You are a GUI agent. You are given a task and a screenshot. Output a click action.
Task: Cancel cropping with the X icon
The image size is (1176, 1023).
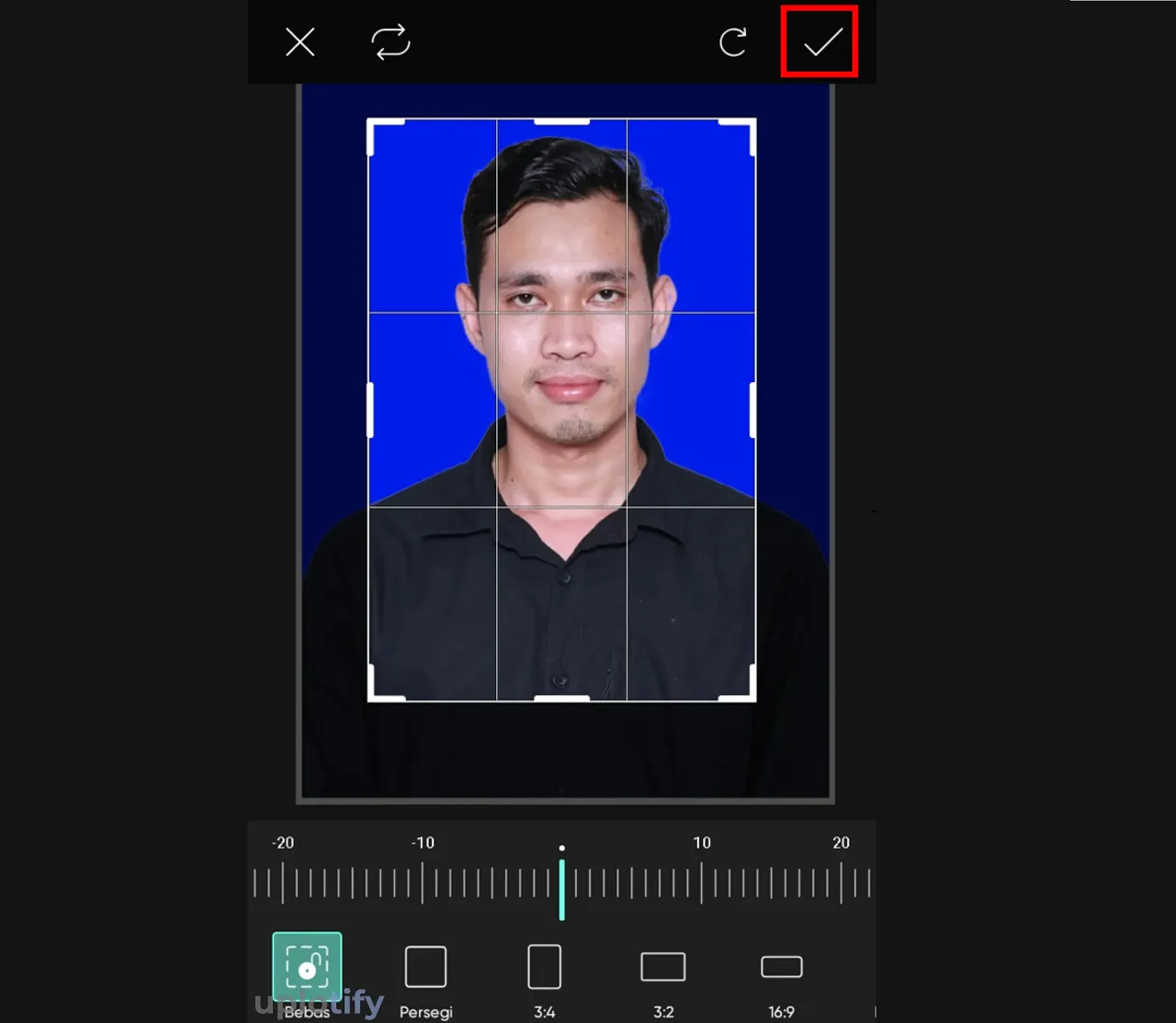click(300, 42)
